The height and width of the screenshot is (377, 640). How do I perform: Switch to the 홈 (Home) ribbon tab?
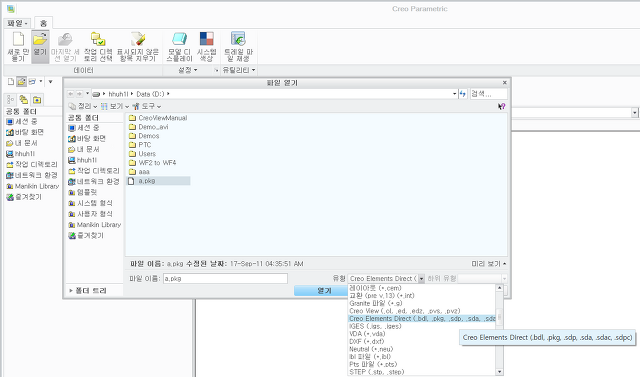click(x=43, y=23)
